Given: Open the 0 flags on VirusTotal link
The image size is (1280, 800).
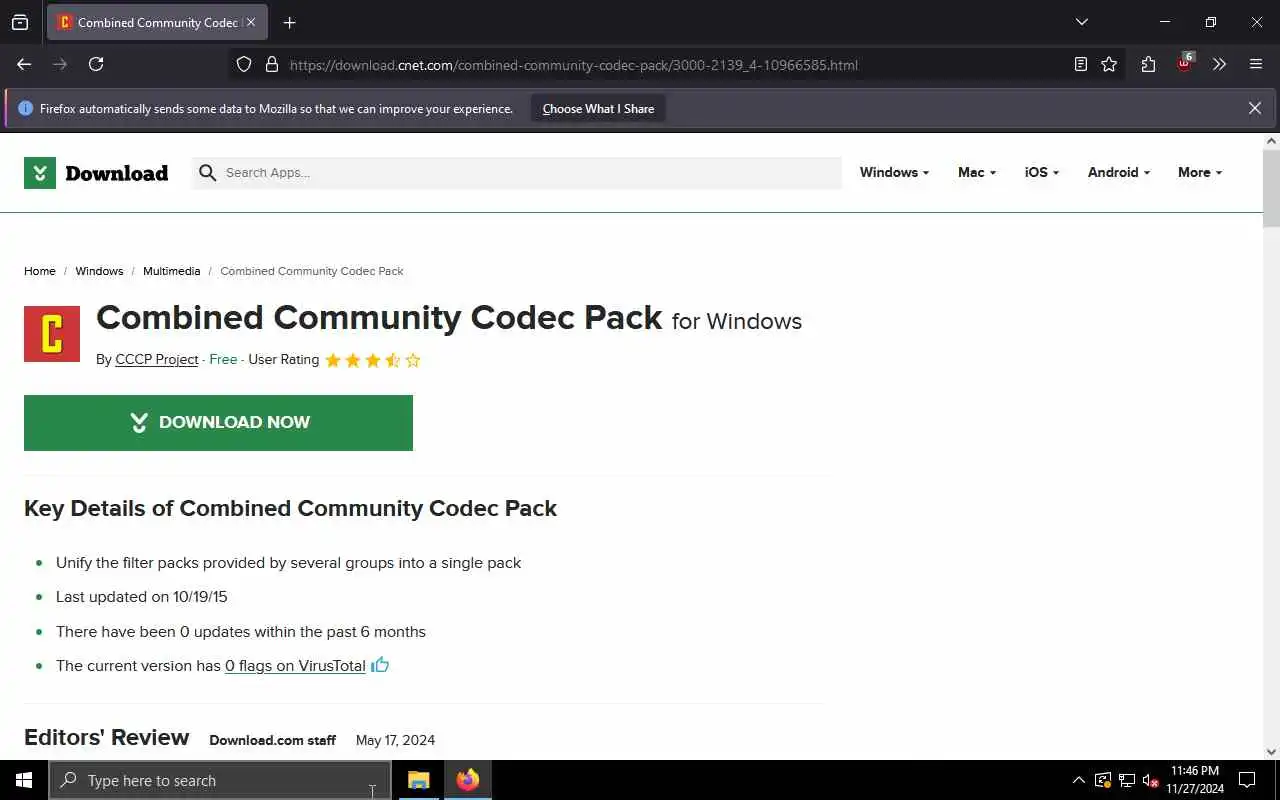Looking at the screenshot, I should tap(295, 666).
